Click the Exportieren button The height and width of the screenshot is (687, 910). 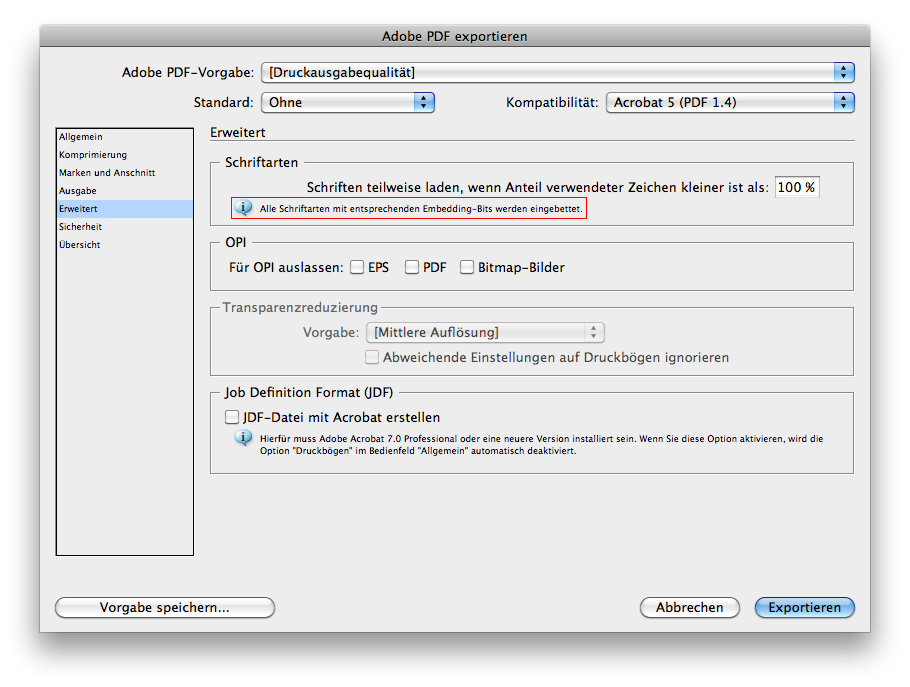804,607
